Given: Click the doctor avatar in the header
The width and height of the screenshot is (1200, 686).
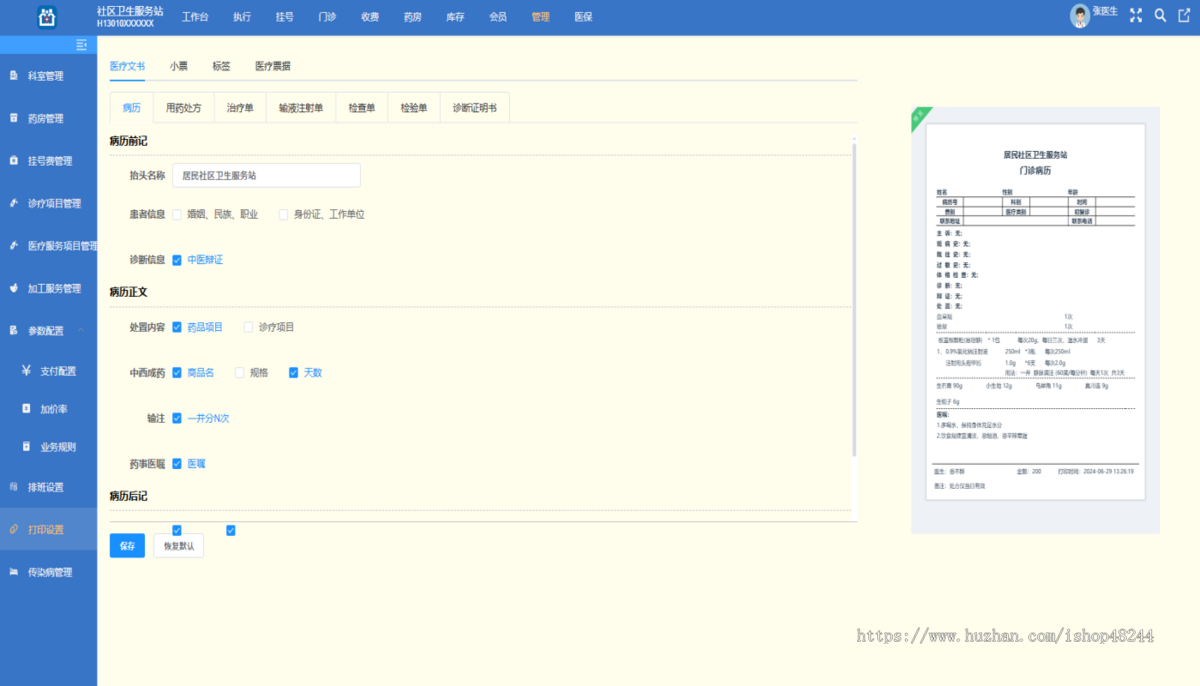Looking at the screenshot, I should (1080, 16).
